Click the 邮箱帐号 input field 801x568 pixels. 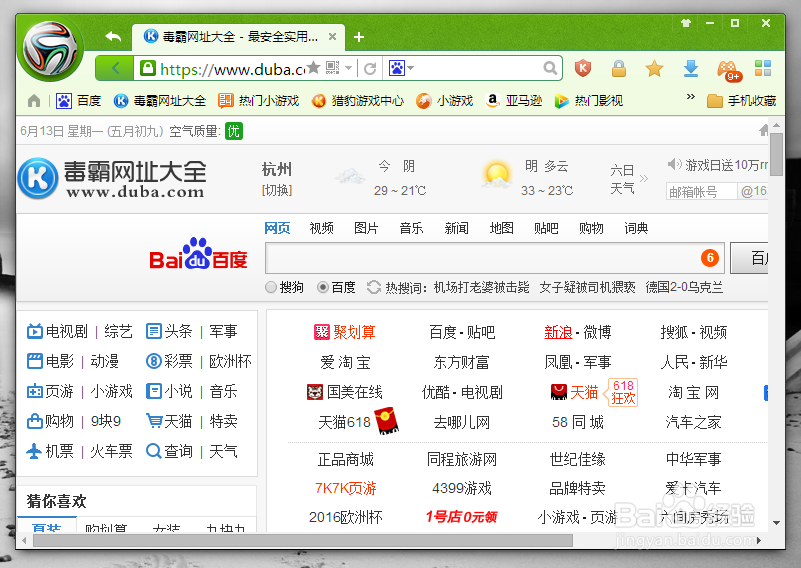click(701, 192)
